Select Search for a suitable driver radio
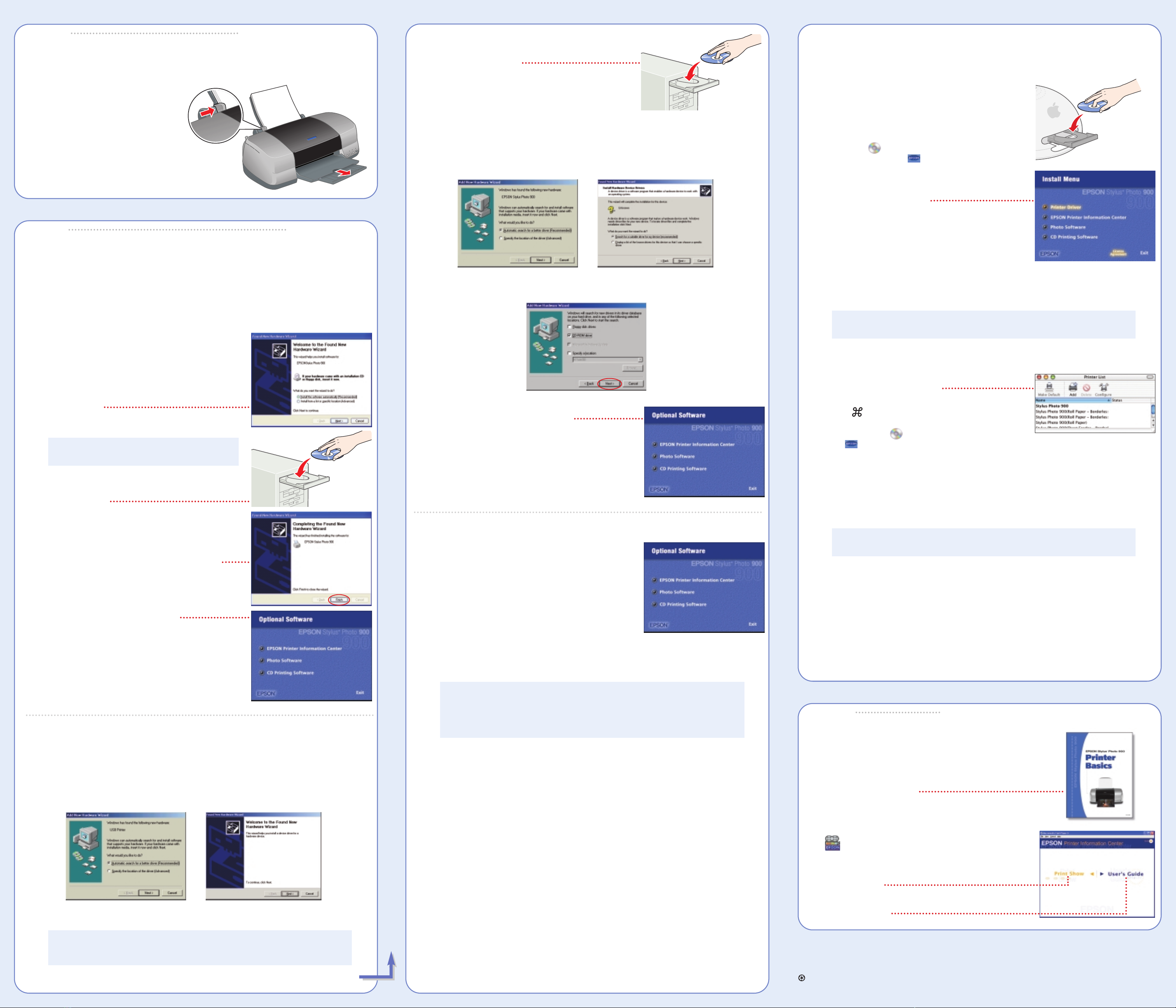 pyautogui.click(x=612, y=237)
